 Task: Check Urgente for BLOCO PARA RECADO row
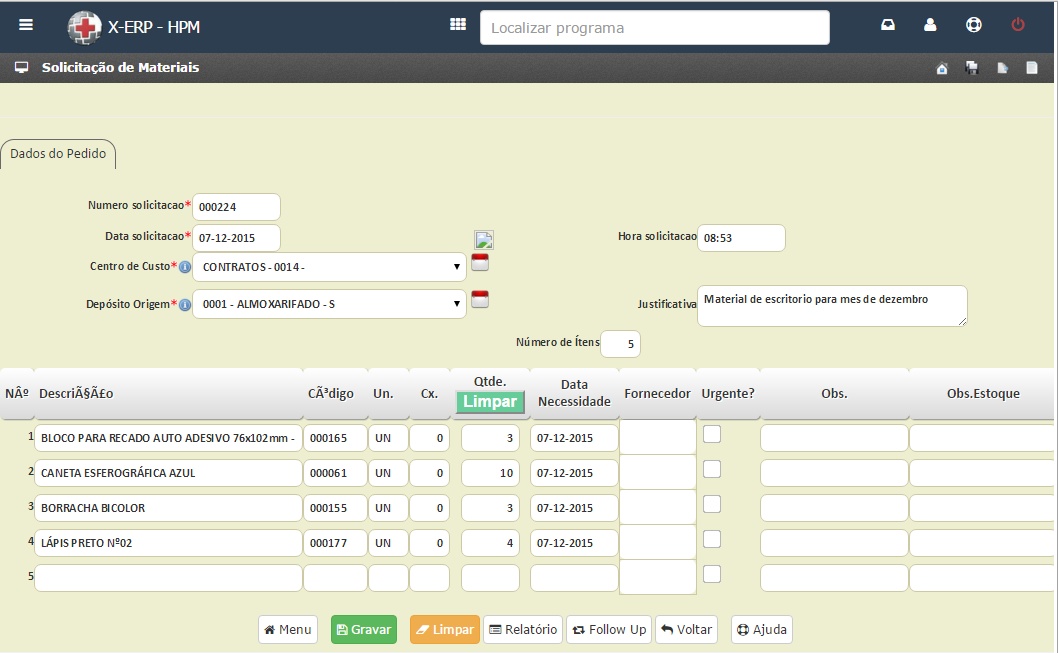coord(712,434)
